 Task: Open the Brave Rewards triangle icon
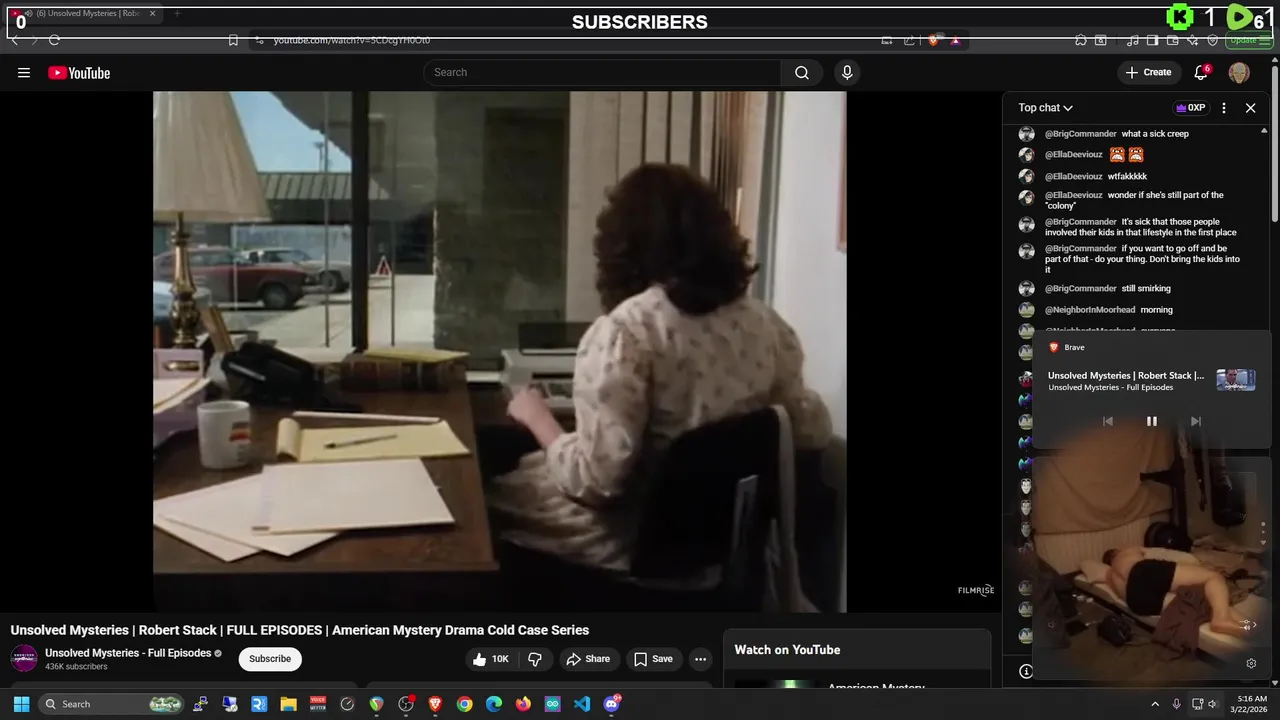point(955,40)
